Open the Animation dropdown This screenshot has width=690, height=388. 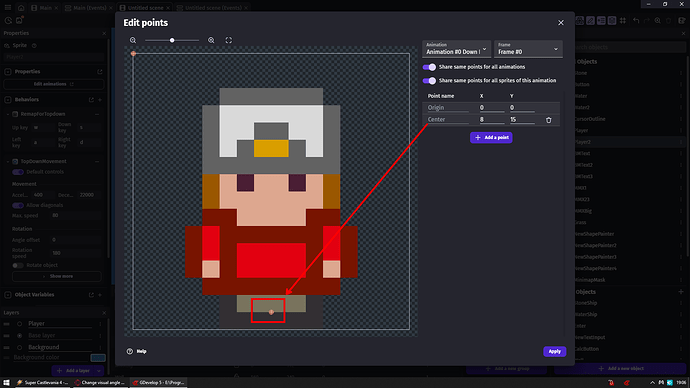[x=456, y=49]
